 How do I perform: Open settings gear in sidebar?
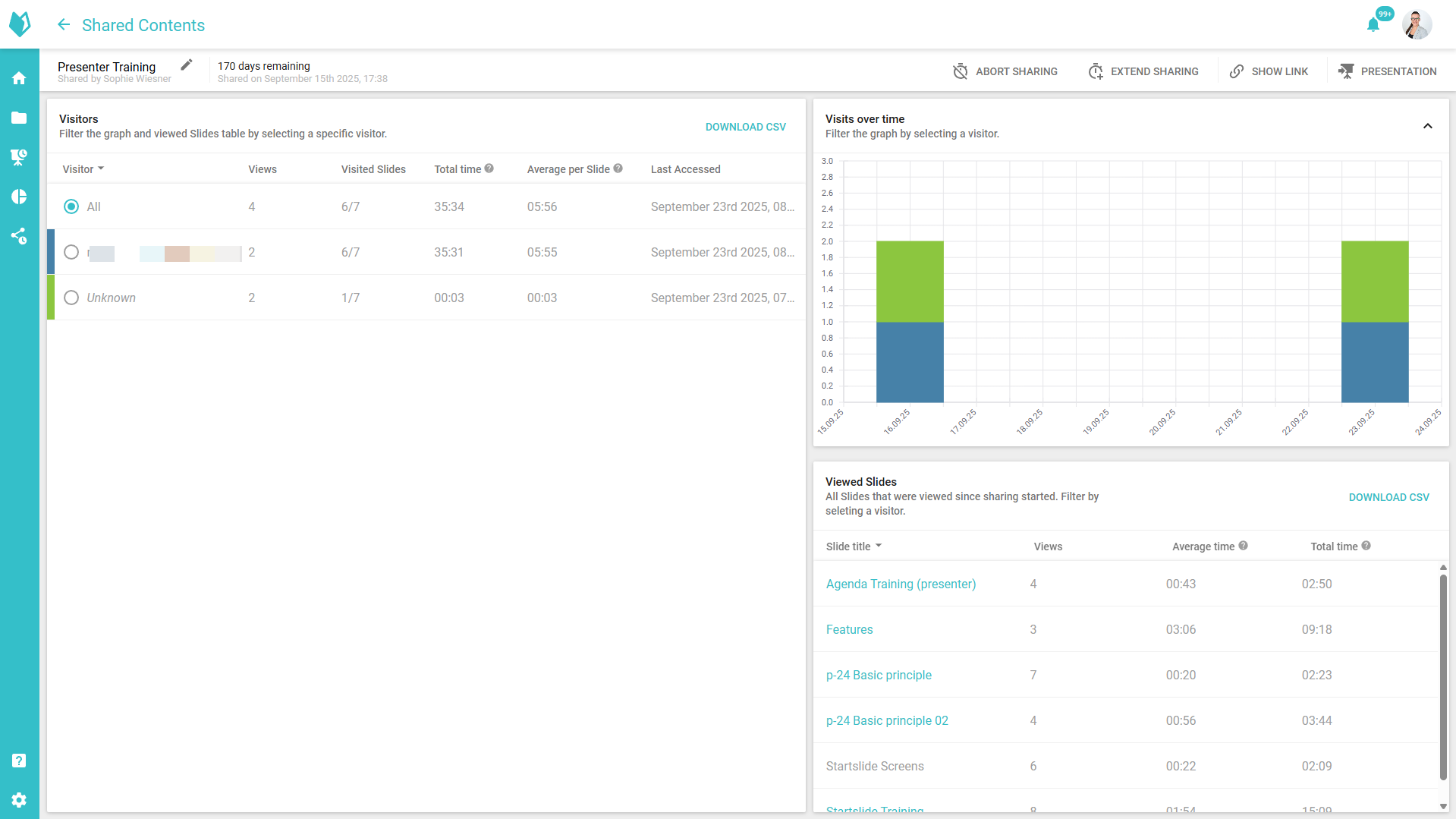click(19, 800)
